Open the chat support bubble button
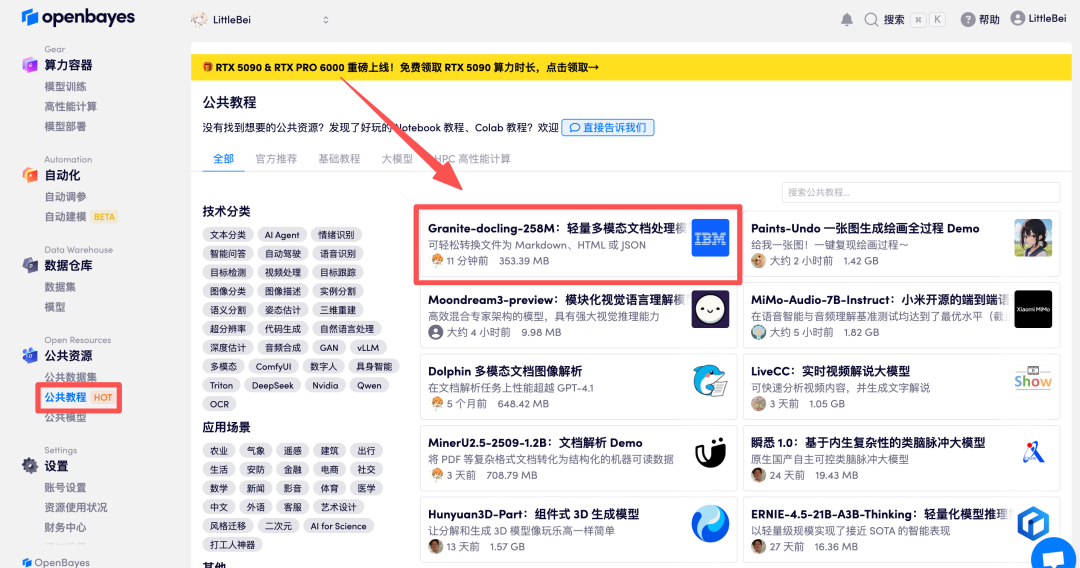Viewport: 1080px width, 568px height. point(1054,556)
